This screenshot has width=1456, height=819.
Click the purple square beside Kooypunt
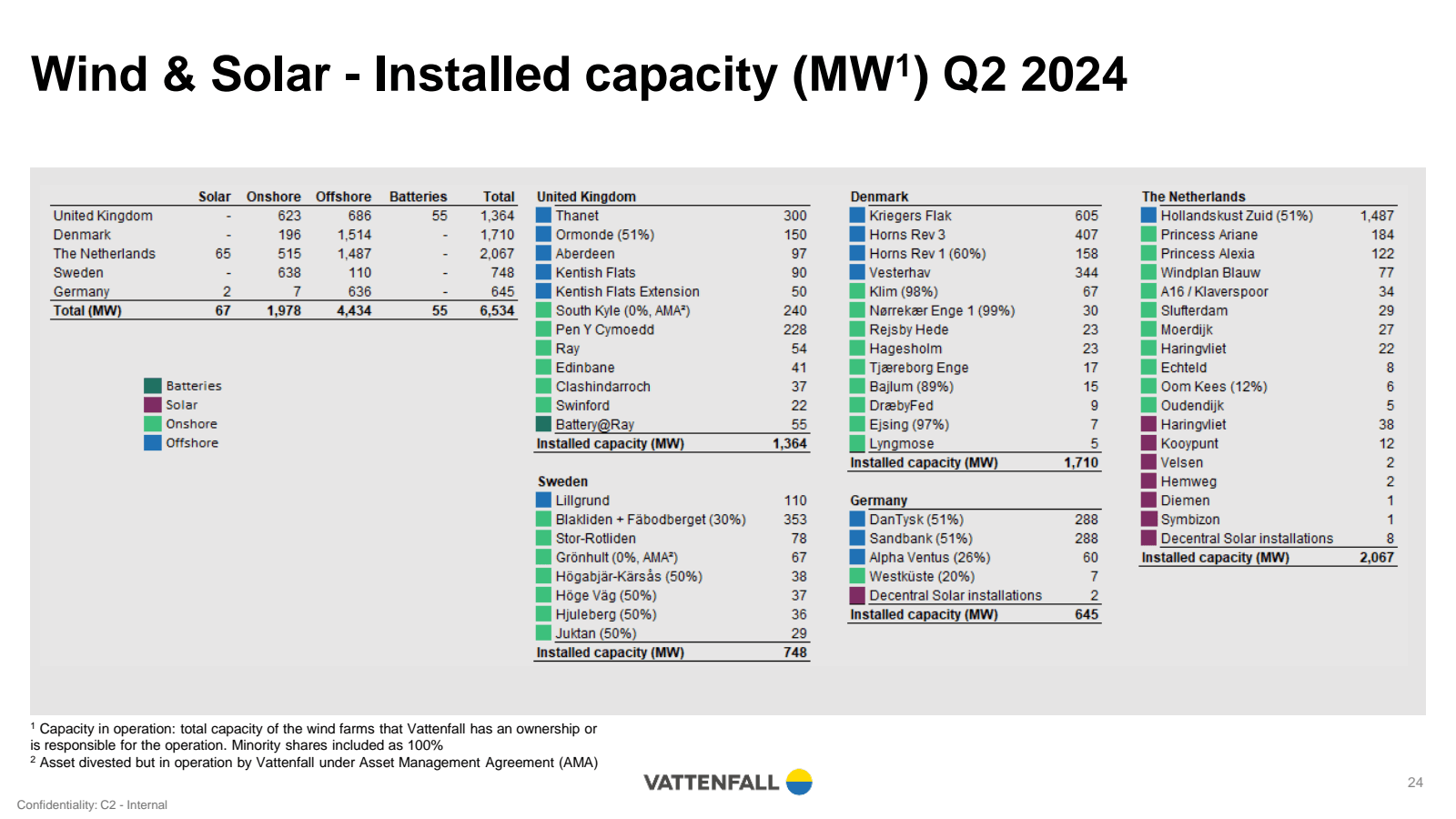(x=1148, y=443)
